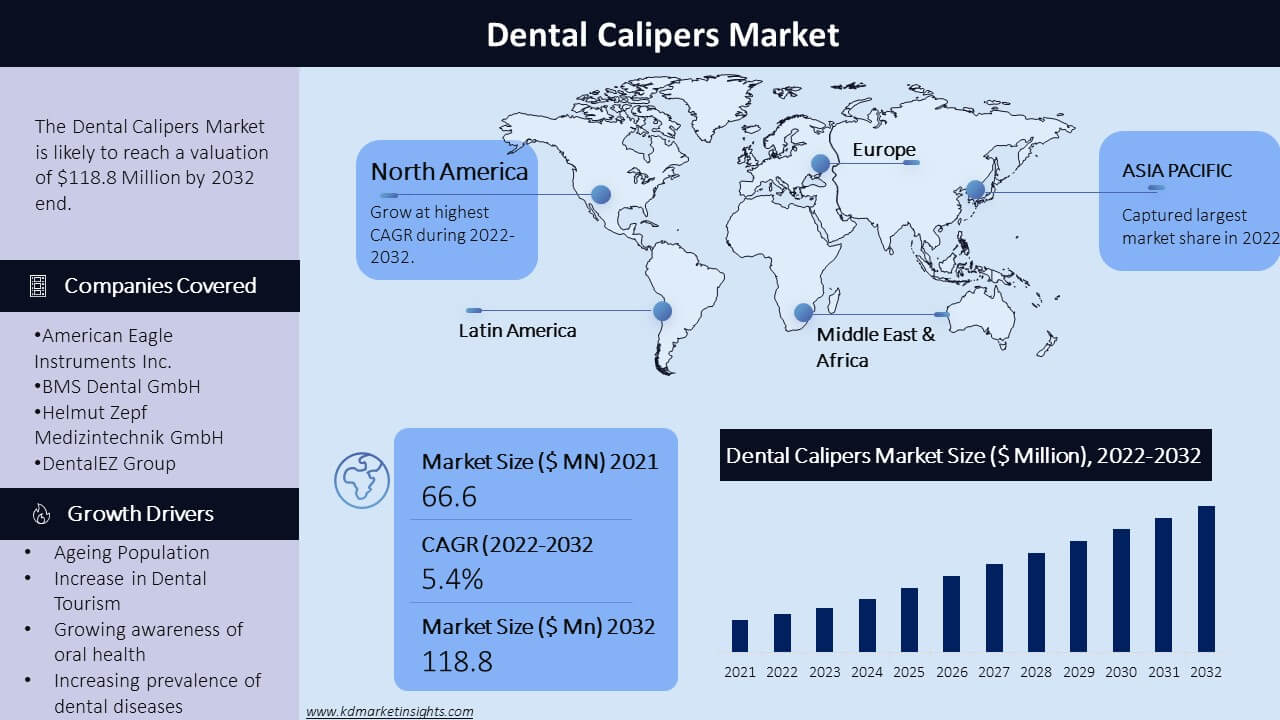Click the North America map marker dot
The image size is (1280, 720).
click(601, 195)
